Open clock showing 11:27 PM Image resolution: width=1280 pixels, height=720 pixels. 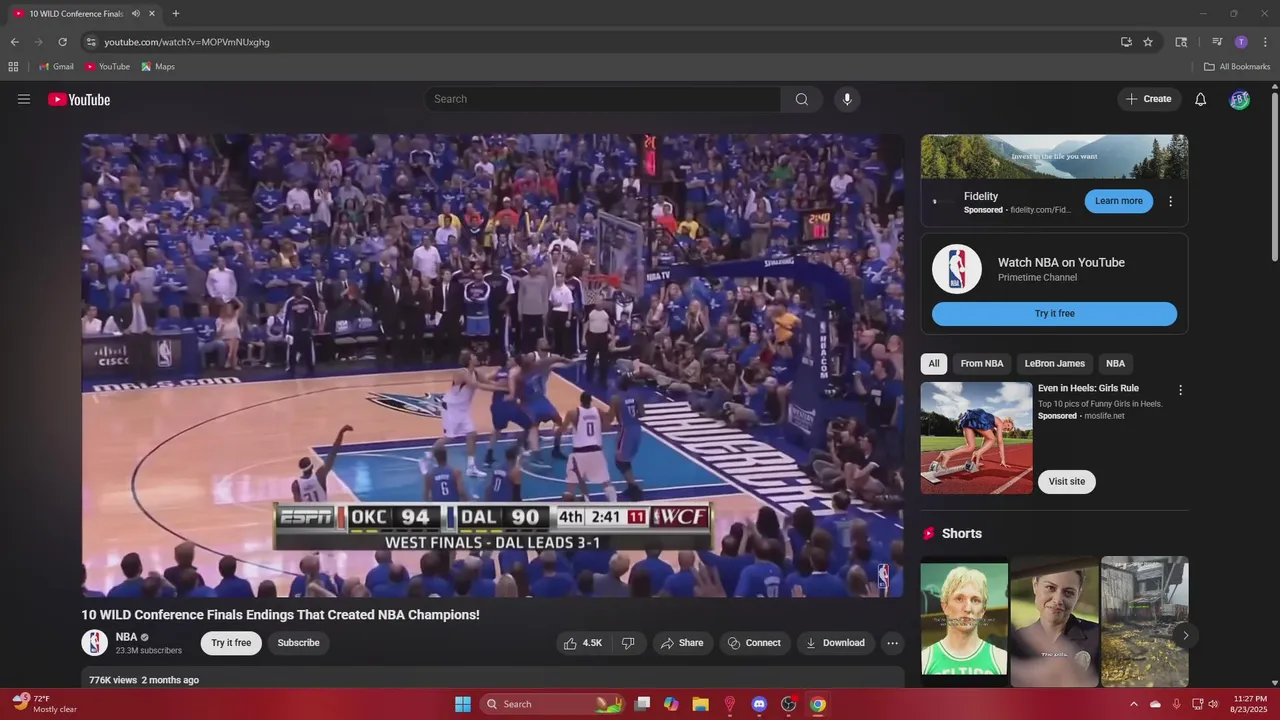(x=1250, y=704)
